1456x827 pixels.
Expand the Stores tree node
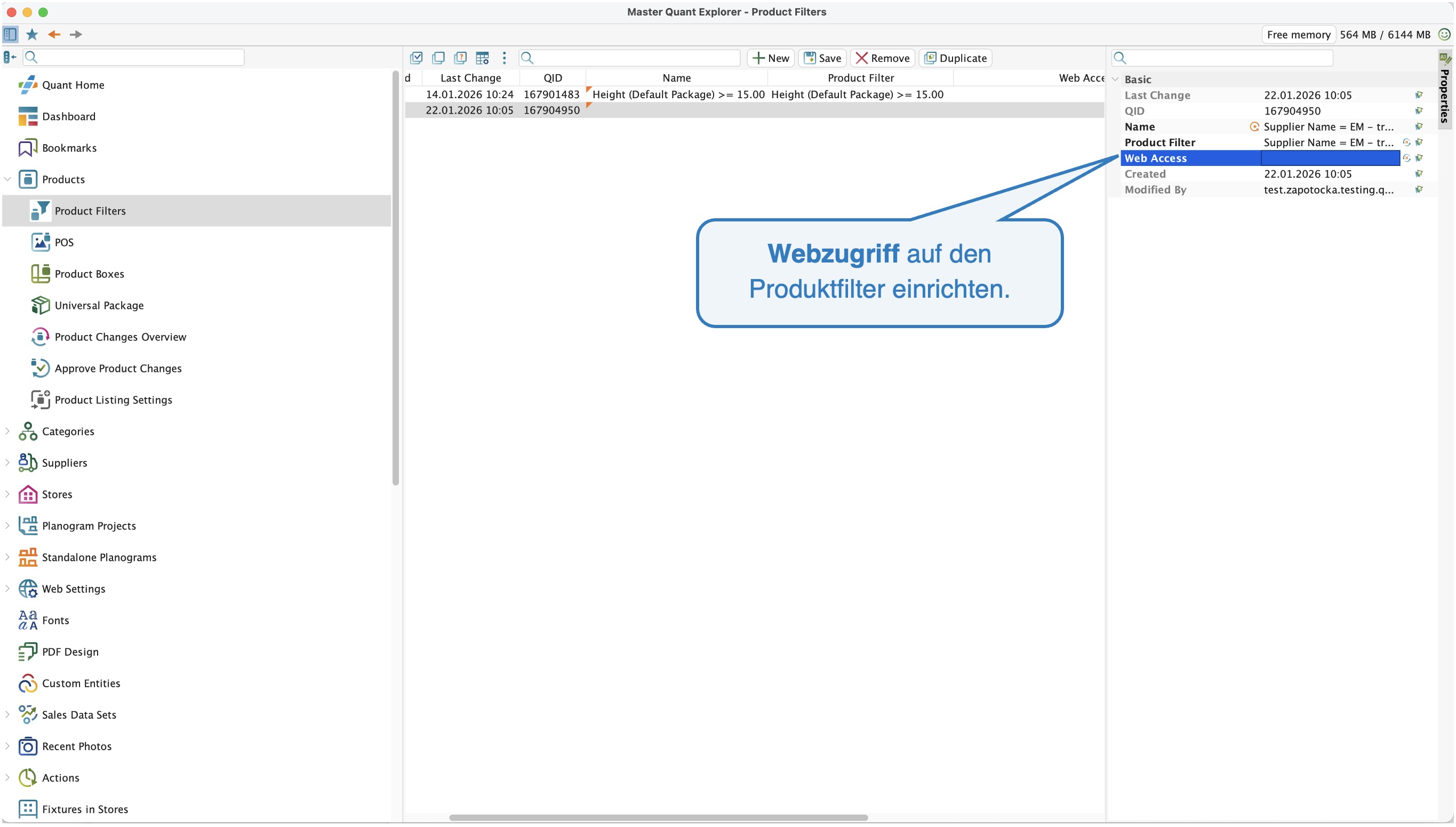(x=7, y=495)
